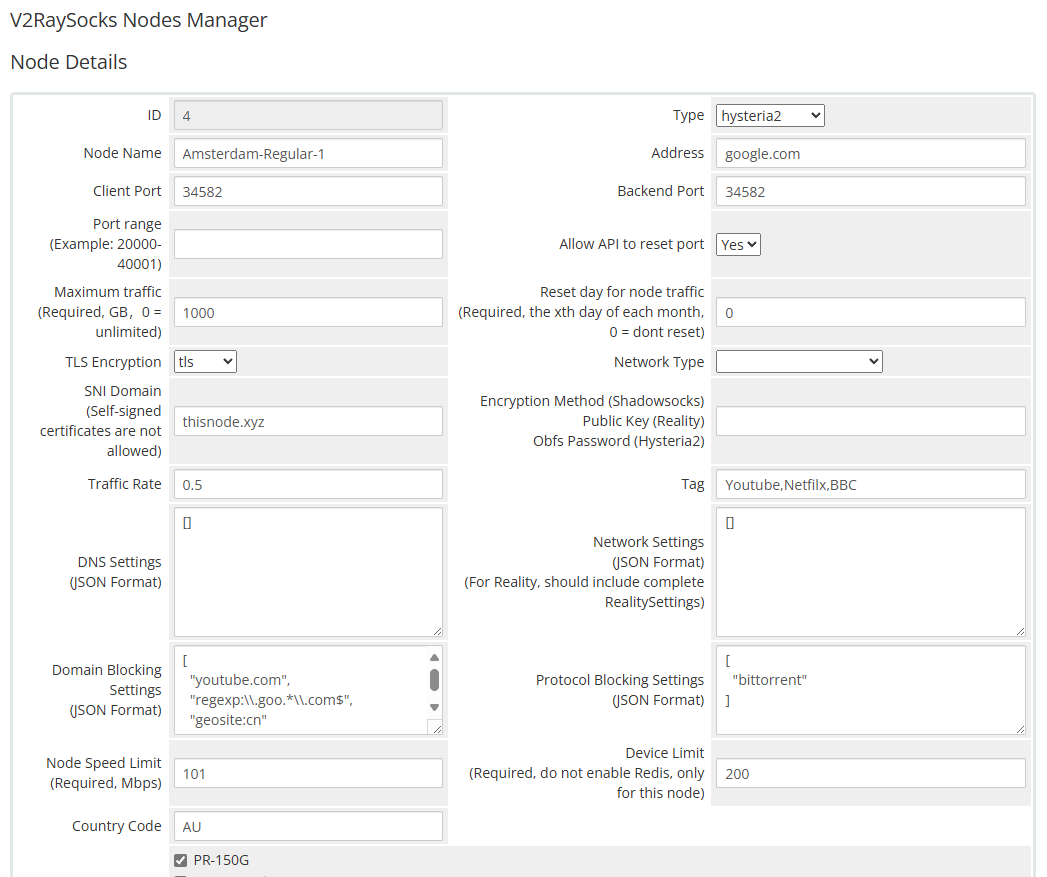
Task: Open the Type dropdown showing hysteria2
Action: pyautogui.click(x=769, y=116)
